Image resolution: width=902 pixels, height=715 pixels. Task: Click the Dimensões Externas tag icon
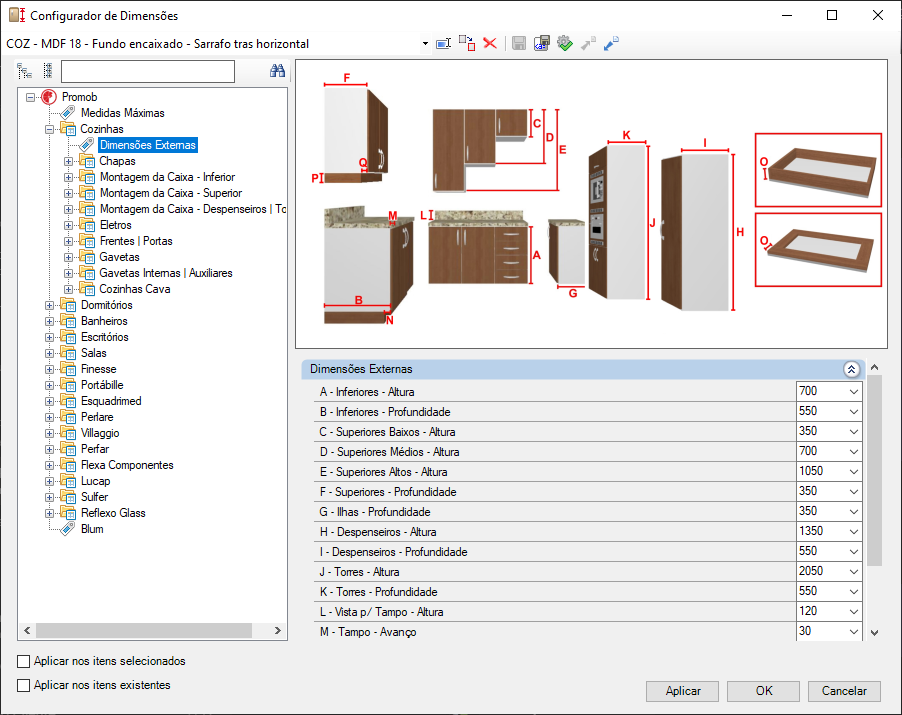[x=87, y=145]
